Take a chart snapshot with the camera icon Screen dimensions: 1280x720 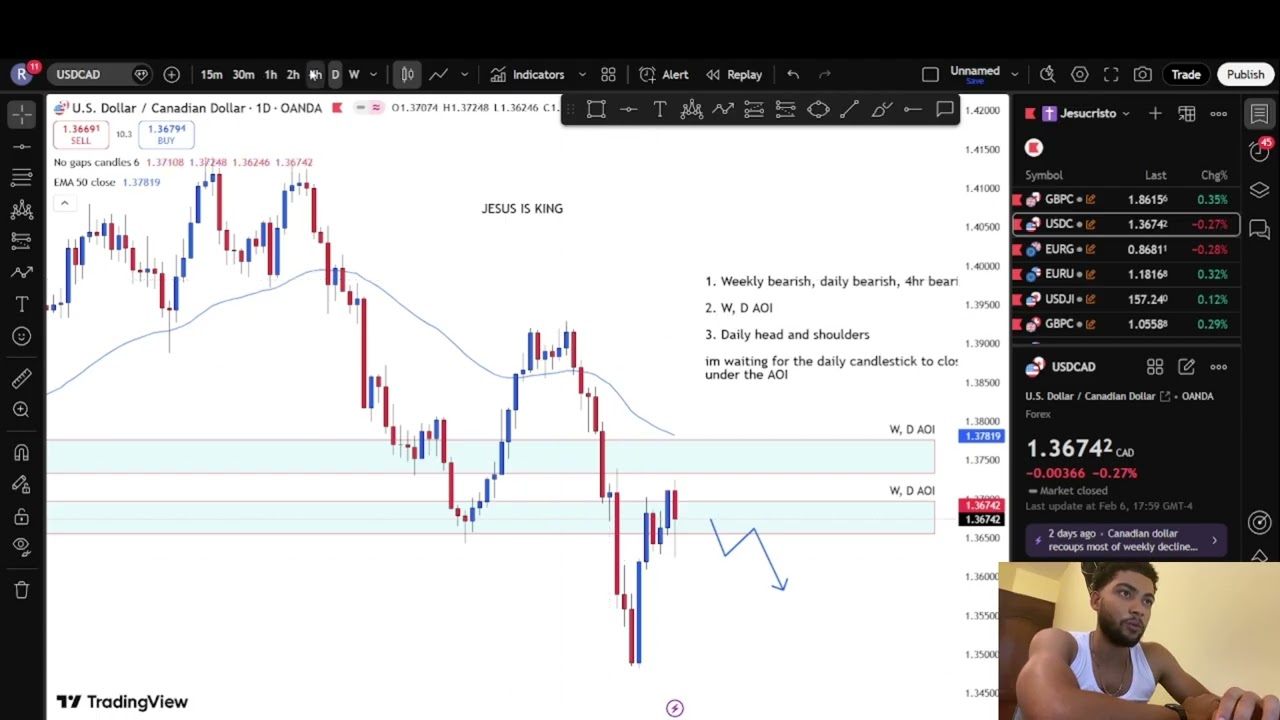point(1143,74)
